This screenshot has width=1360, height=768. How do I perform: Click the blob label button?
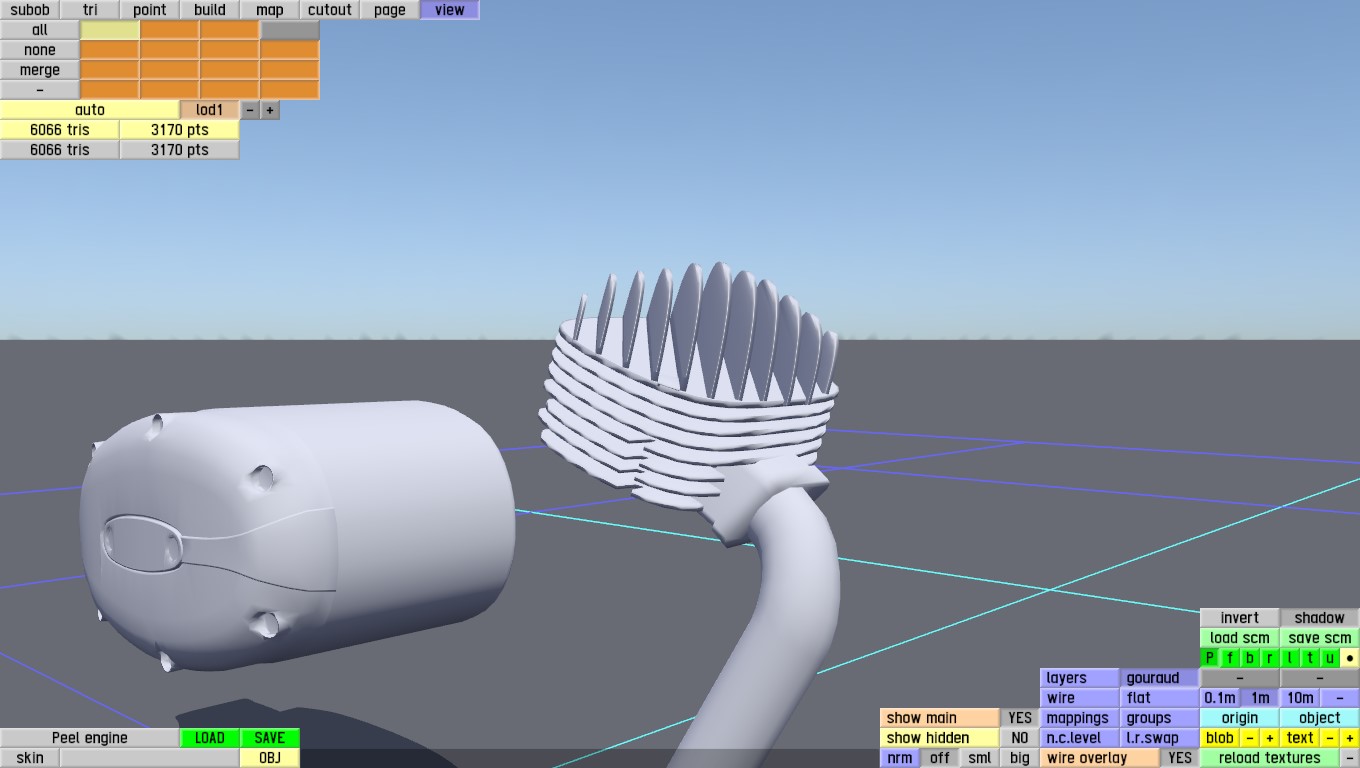tap(1220, 738)
